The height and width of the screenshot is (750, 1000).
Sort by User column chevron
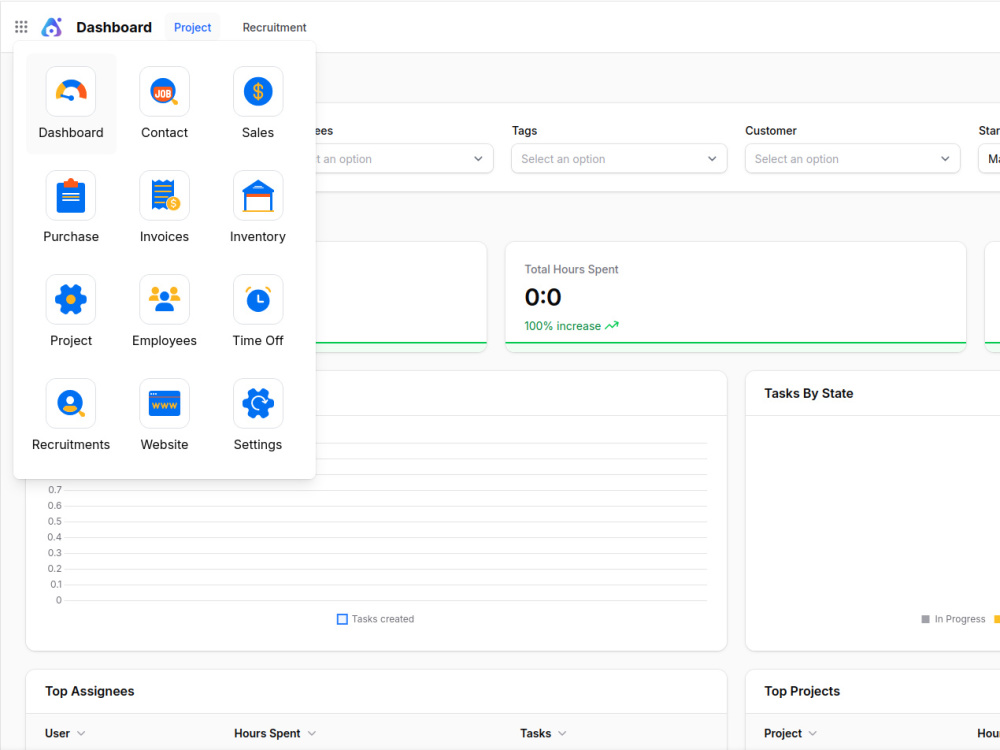coord(81,733)
